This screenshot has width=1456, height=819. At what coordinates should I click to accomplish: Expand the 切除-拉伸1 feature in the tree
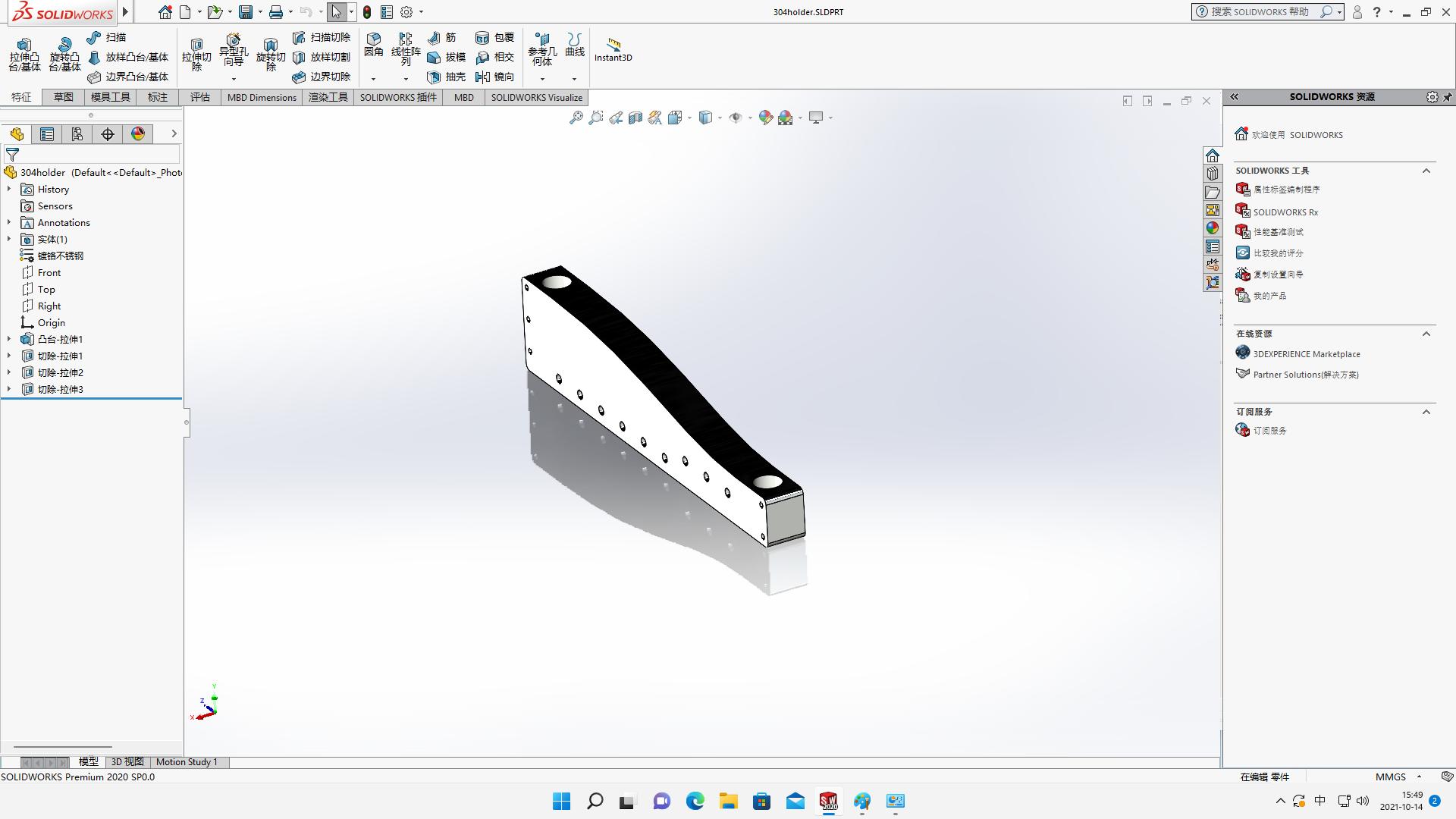click(x=8, y=356)
